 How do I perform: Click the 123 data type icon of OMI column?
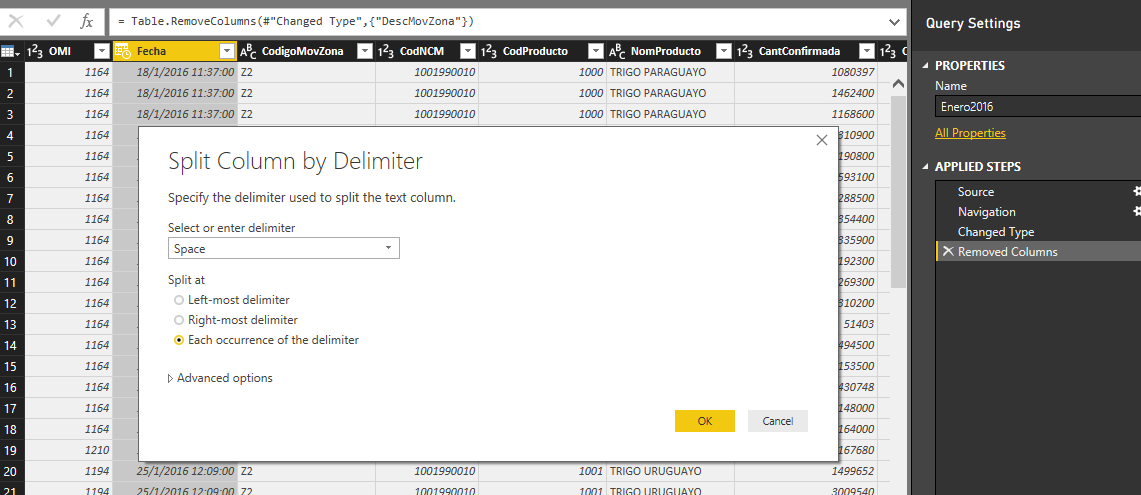pyautogui.click(x=34, y=51)
